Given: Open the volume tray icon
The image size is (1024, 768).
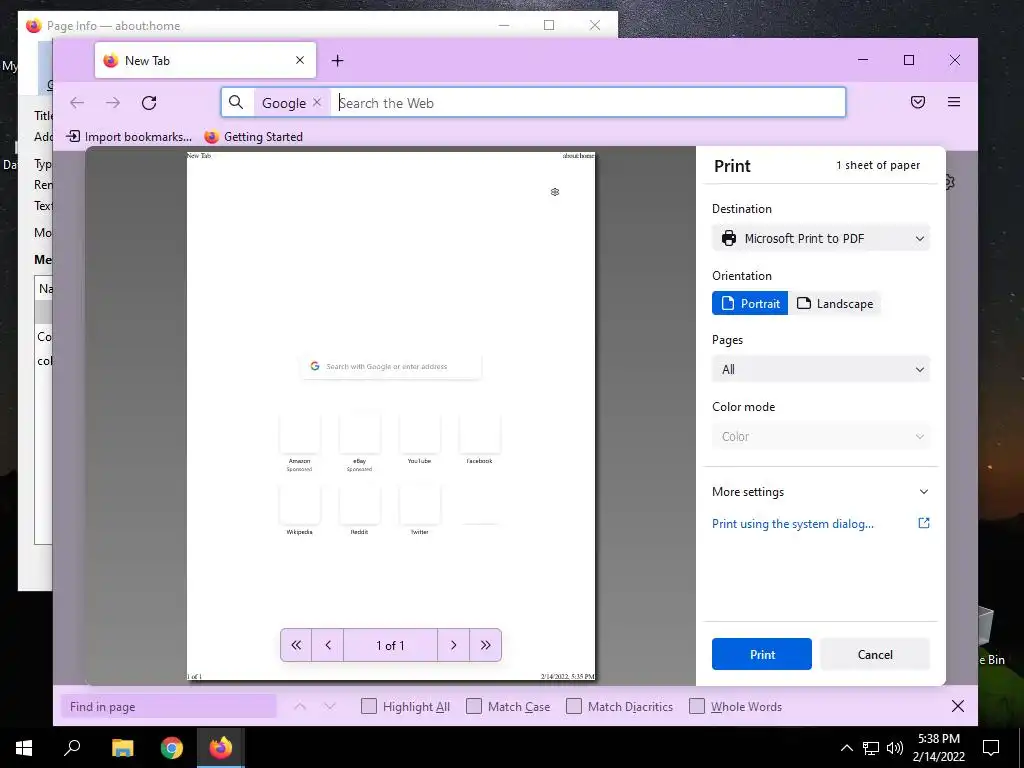Looking at the screenshot, I should [x=895, y=748].
